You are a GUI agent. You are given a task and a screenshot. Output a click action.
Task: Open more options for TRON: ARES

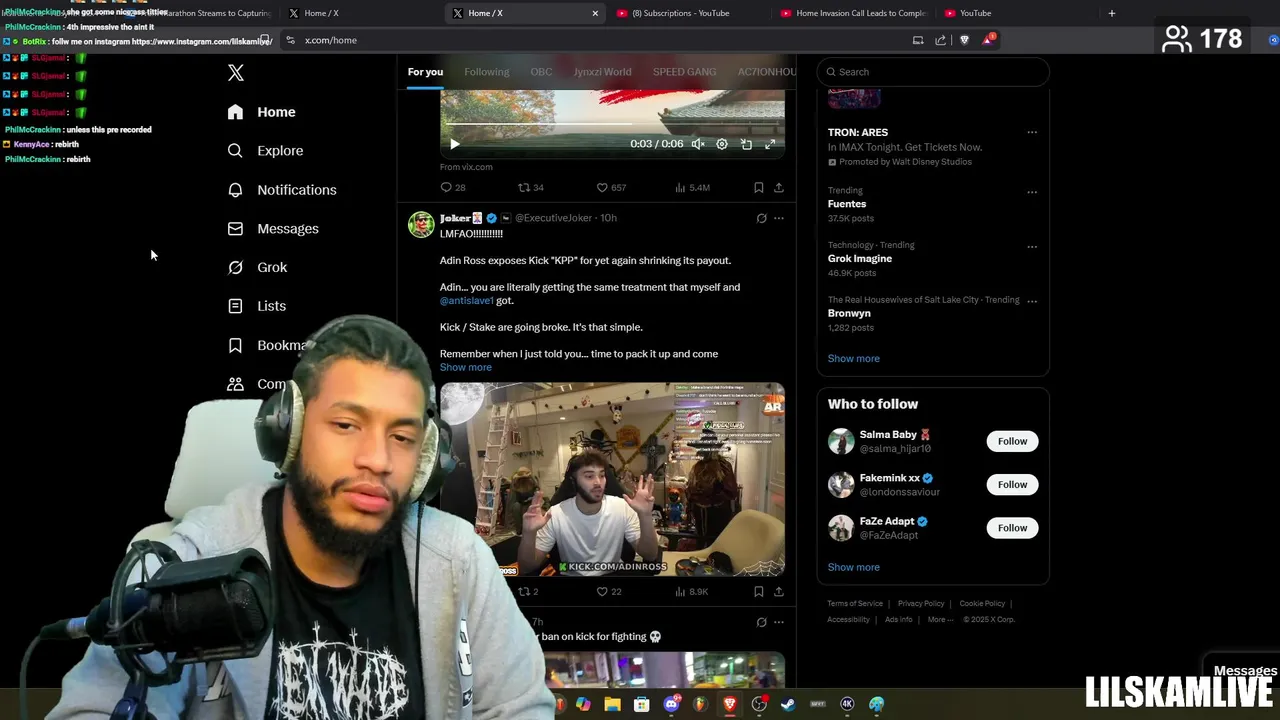coord(1032,132)
